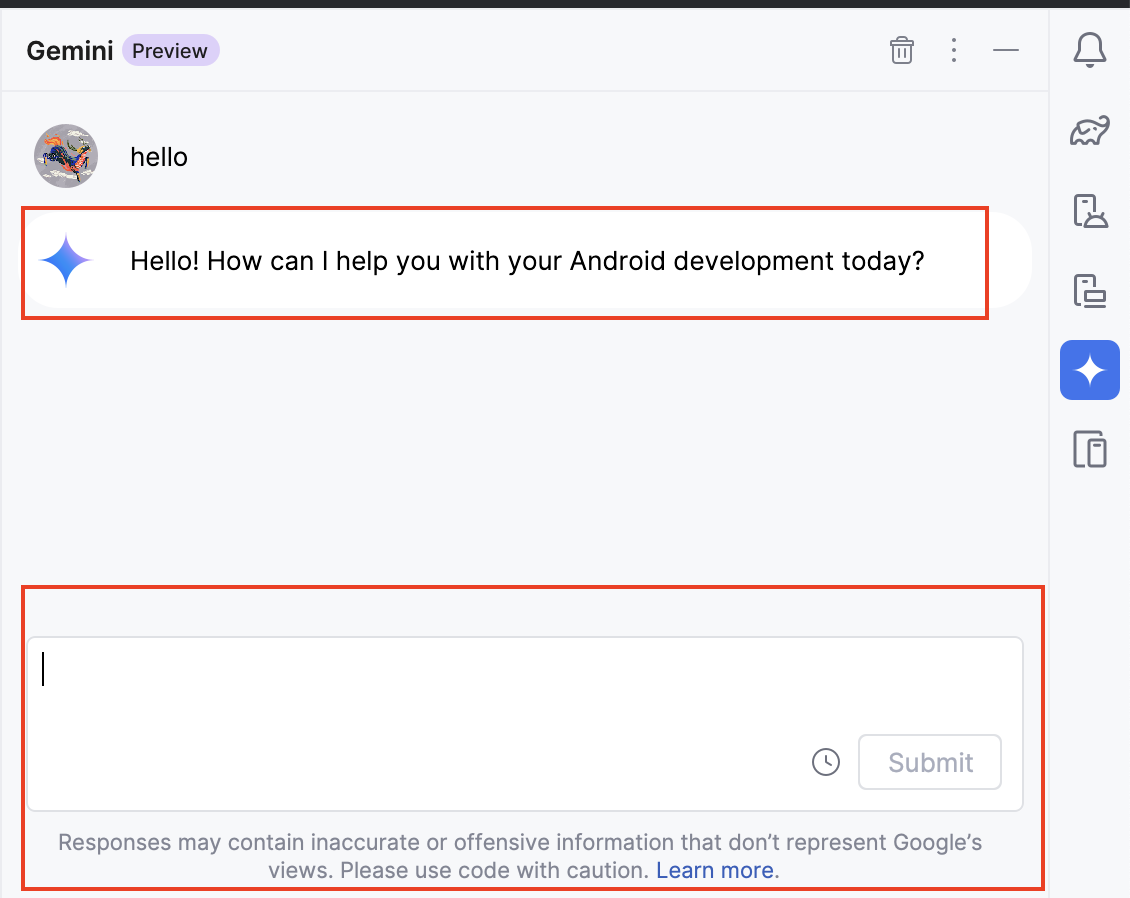
Task: Hide the Gemini tool window panel
Action: [1005, 50]
